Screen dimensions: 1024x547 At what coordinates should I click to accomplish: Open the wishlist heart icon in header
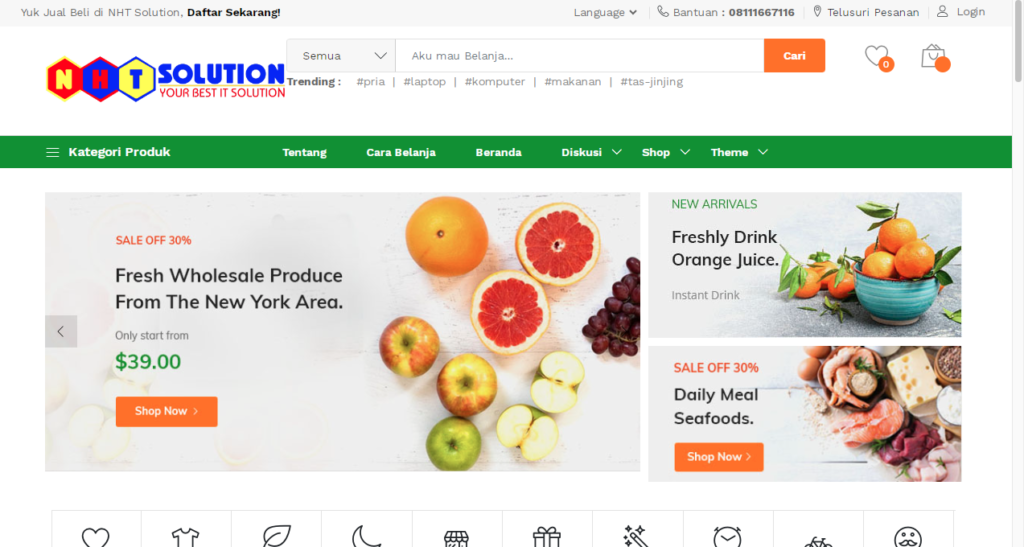click(x=877, y=56)
